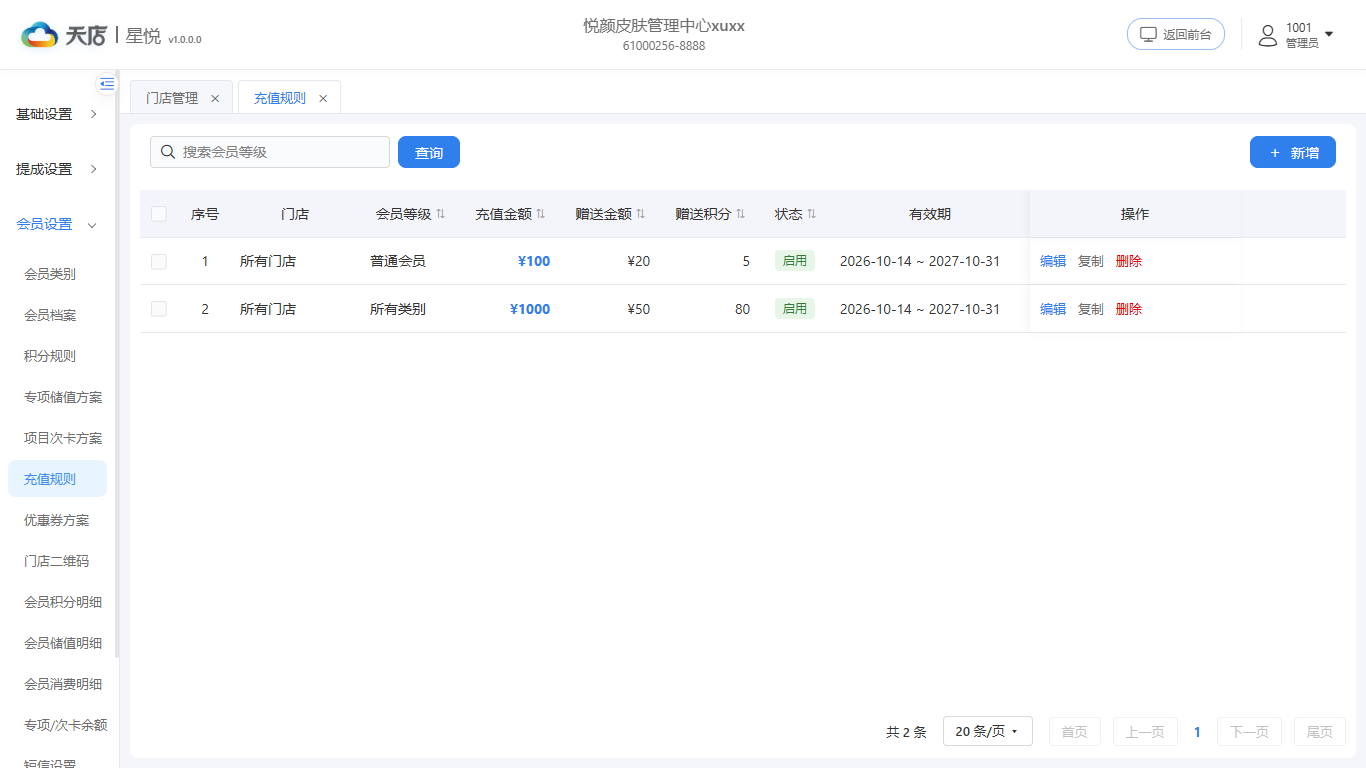1366x768 pixels.
Task: Sort by 状态 column sort icon
Action: point(812,214)
